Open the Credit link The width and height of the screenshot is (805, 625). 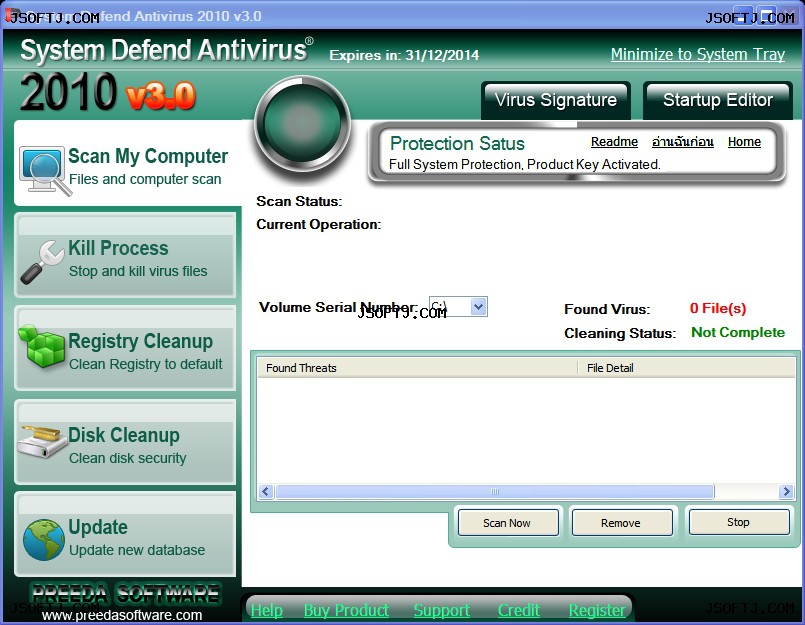[519, 610]
